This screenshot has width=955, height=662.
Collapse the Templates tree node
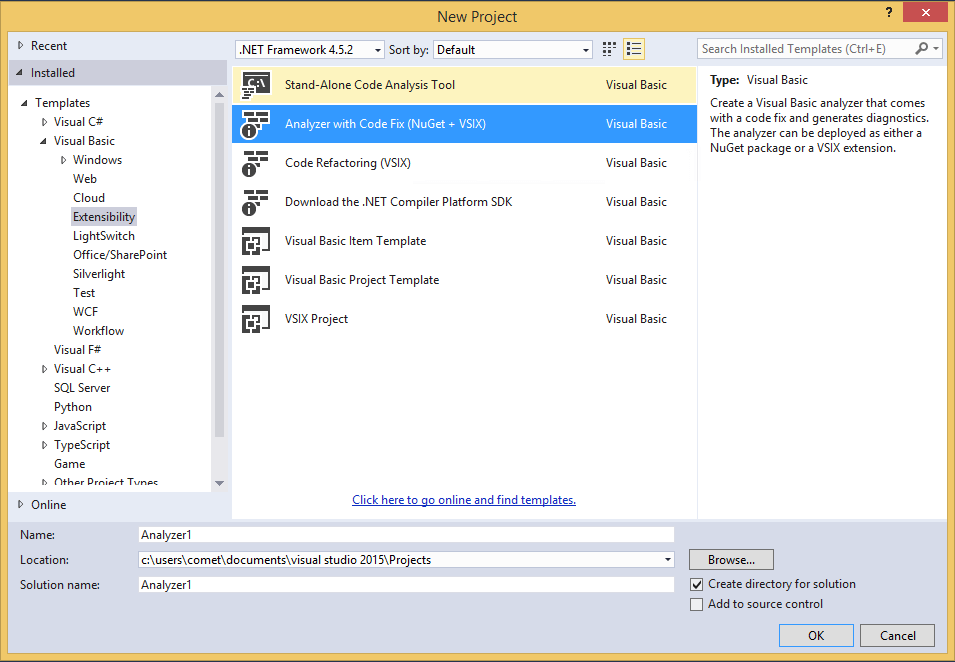[x=24, y=103]
